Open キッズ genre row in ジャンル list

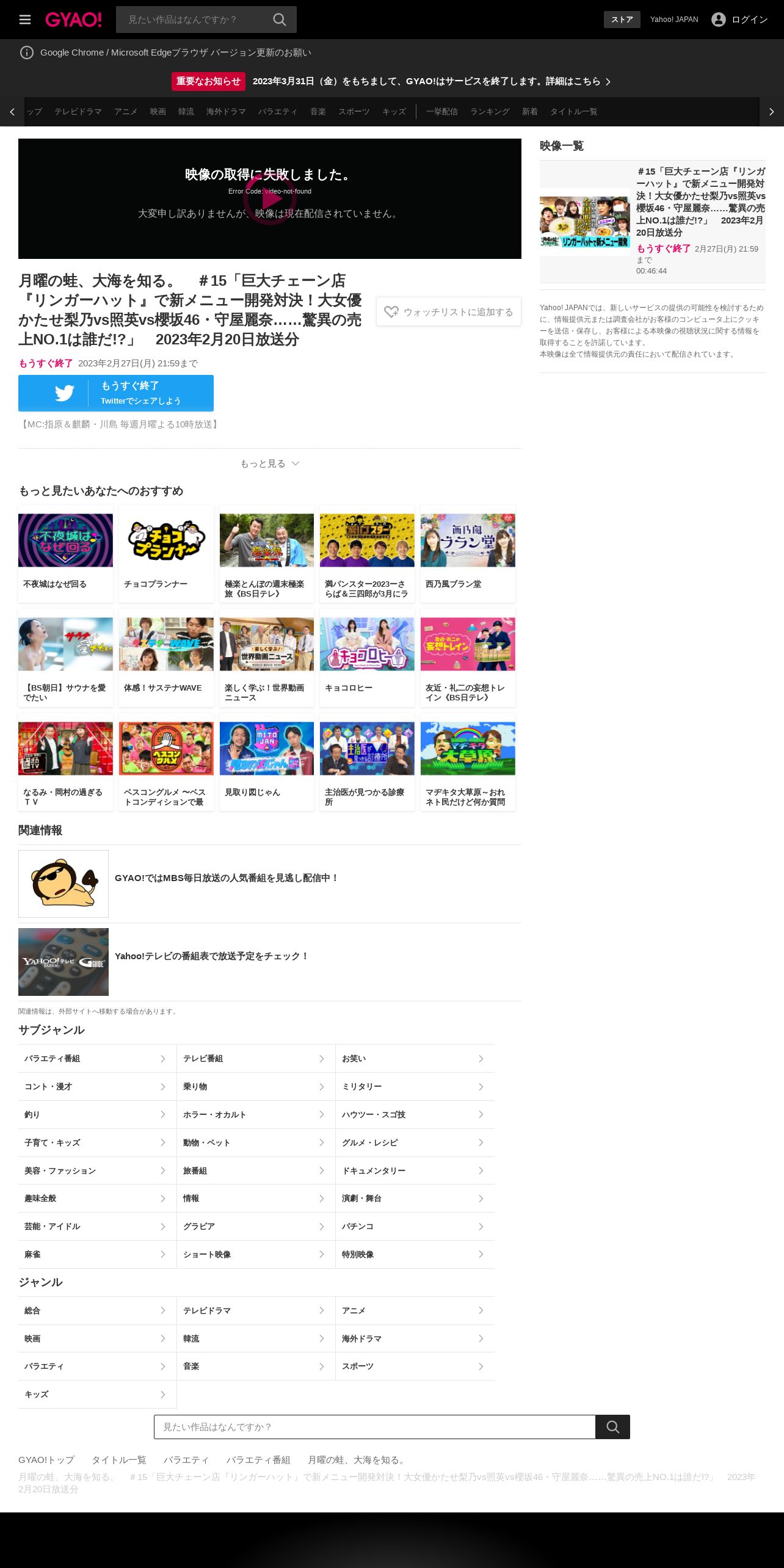tap(97, 1395)
